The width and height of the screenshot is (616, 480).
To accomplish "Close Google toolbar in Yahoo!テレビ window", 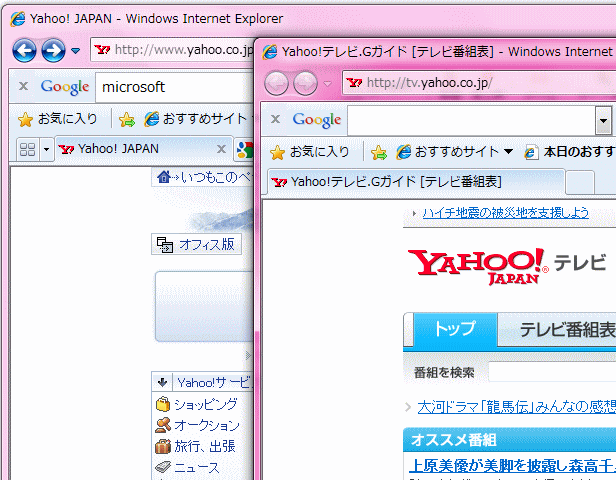I will coord(275,119).
